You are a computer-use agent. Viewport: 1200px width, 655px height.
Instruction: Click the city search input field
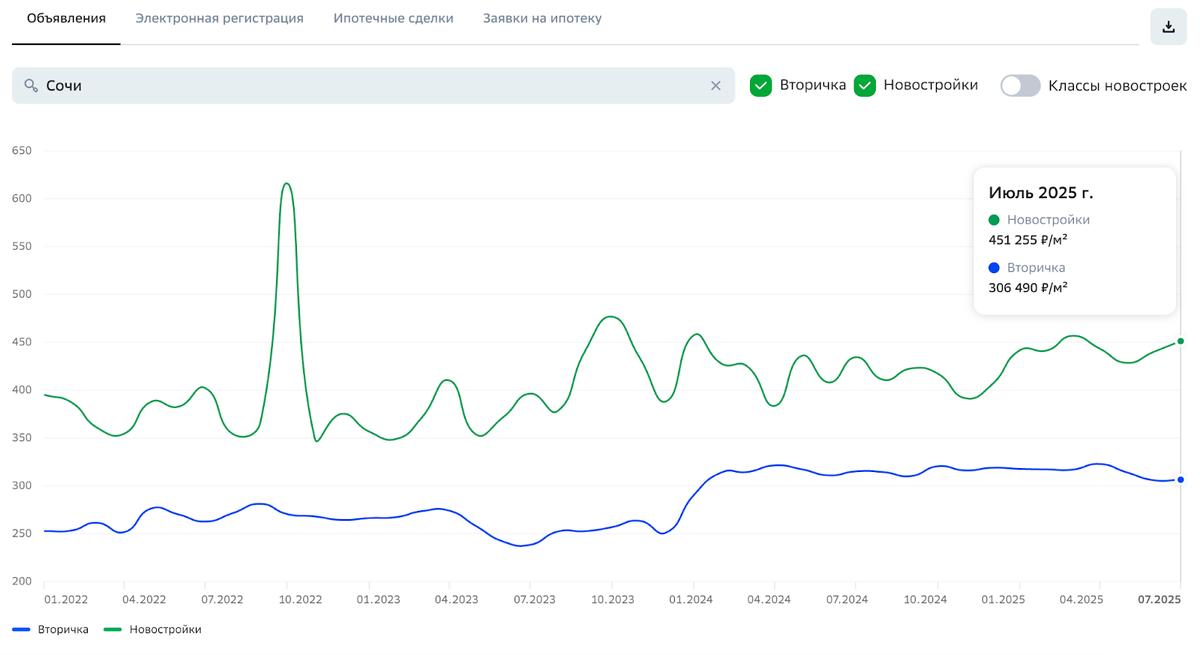tap(370, 86)
